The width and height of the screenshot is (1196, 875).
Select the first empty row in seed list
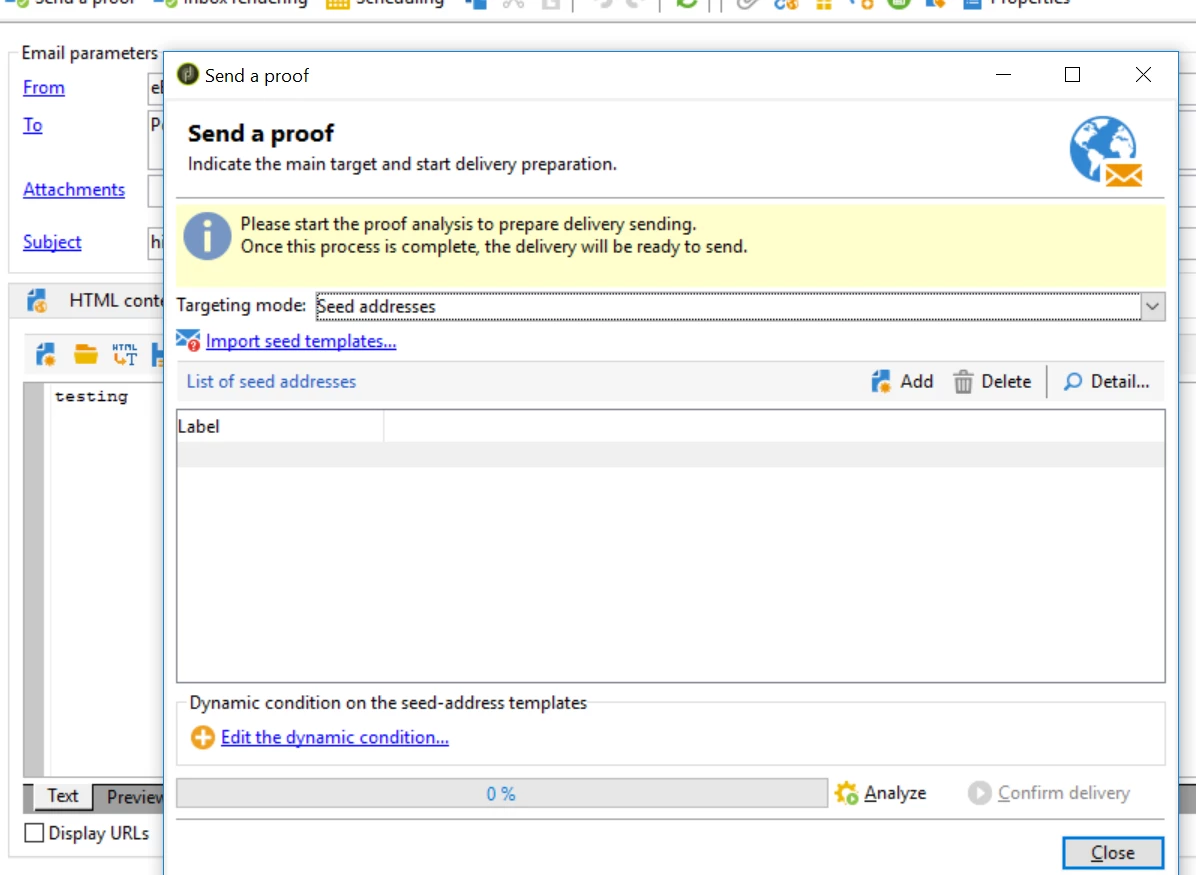tap(670, 455)
